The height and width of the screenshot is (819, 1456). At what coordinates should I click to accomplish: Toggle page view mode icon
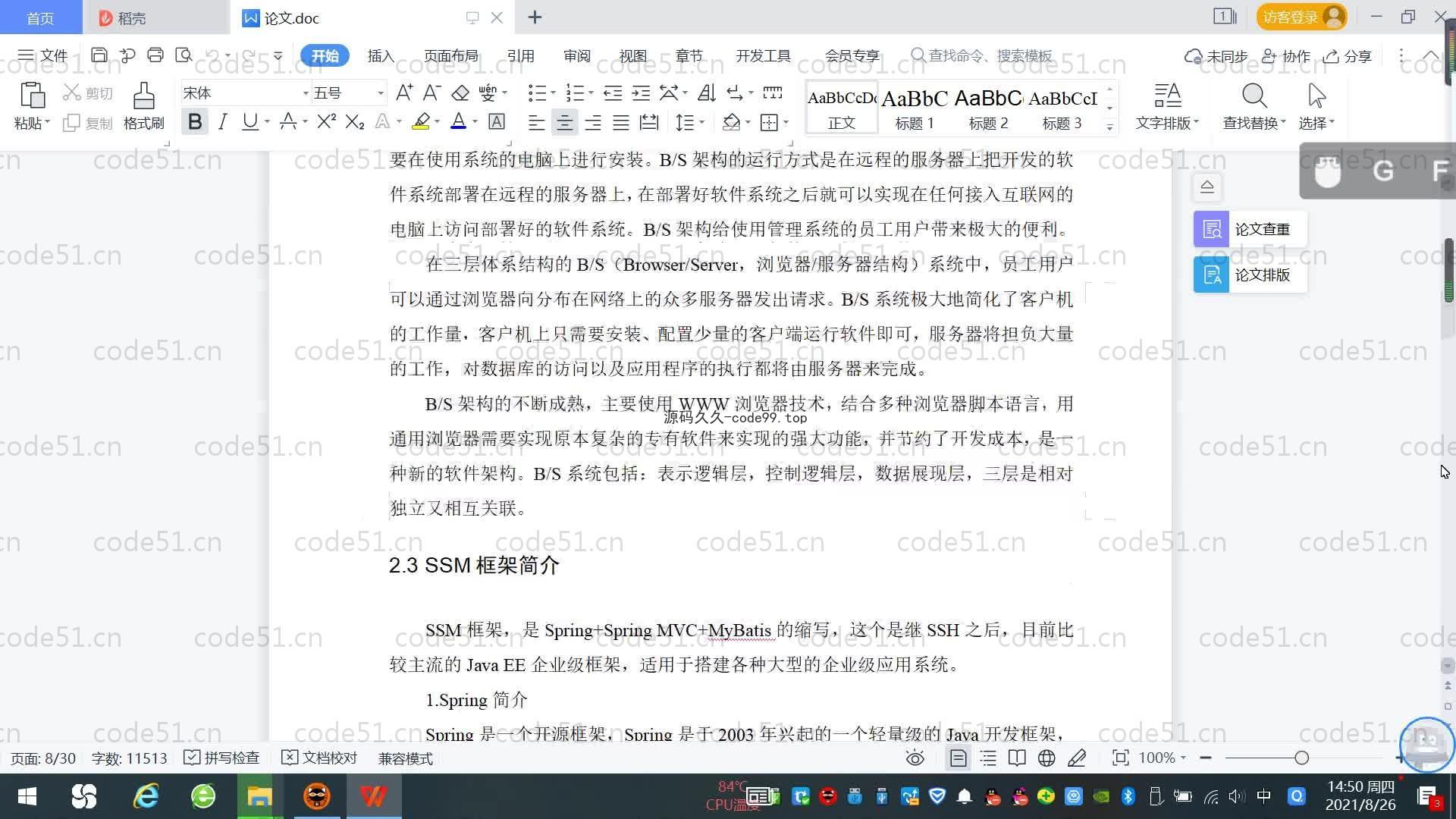959,758
